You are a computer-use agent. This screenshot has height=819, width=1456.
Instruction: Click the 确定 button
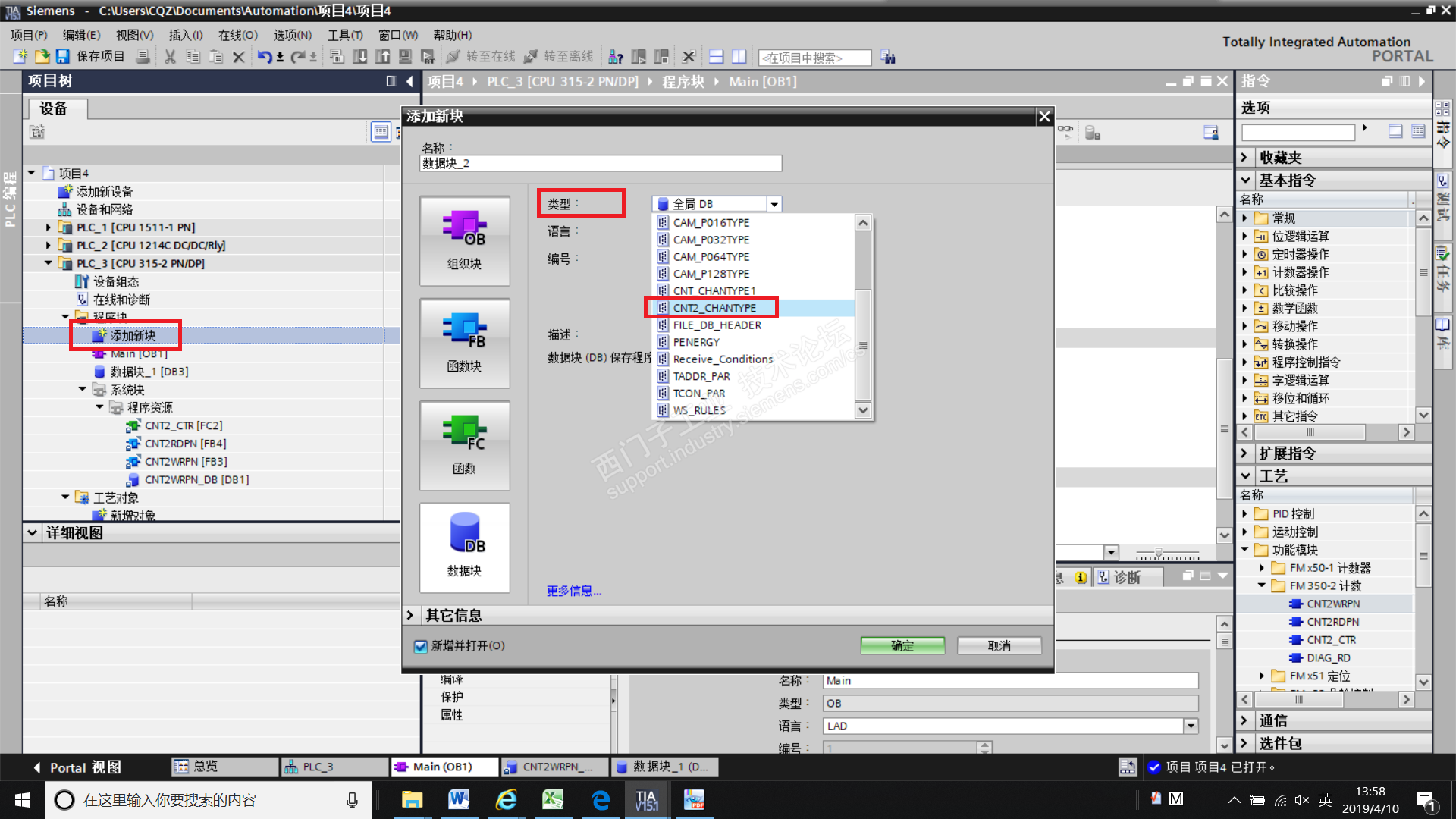click(902, 645)
